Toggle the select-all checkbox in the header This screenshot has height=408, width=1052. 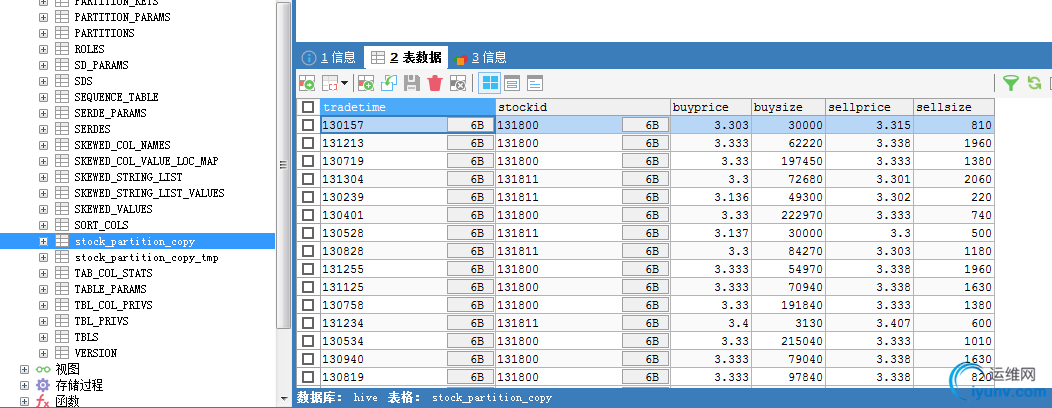tap(308, 107)
